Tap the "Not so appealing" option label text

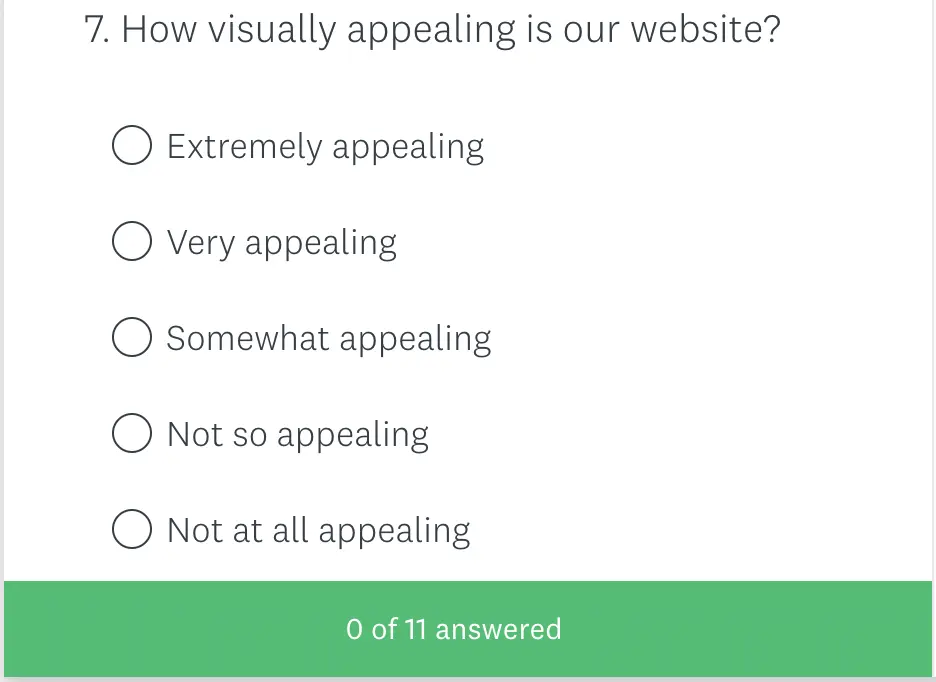(297, 435)
